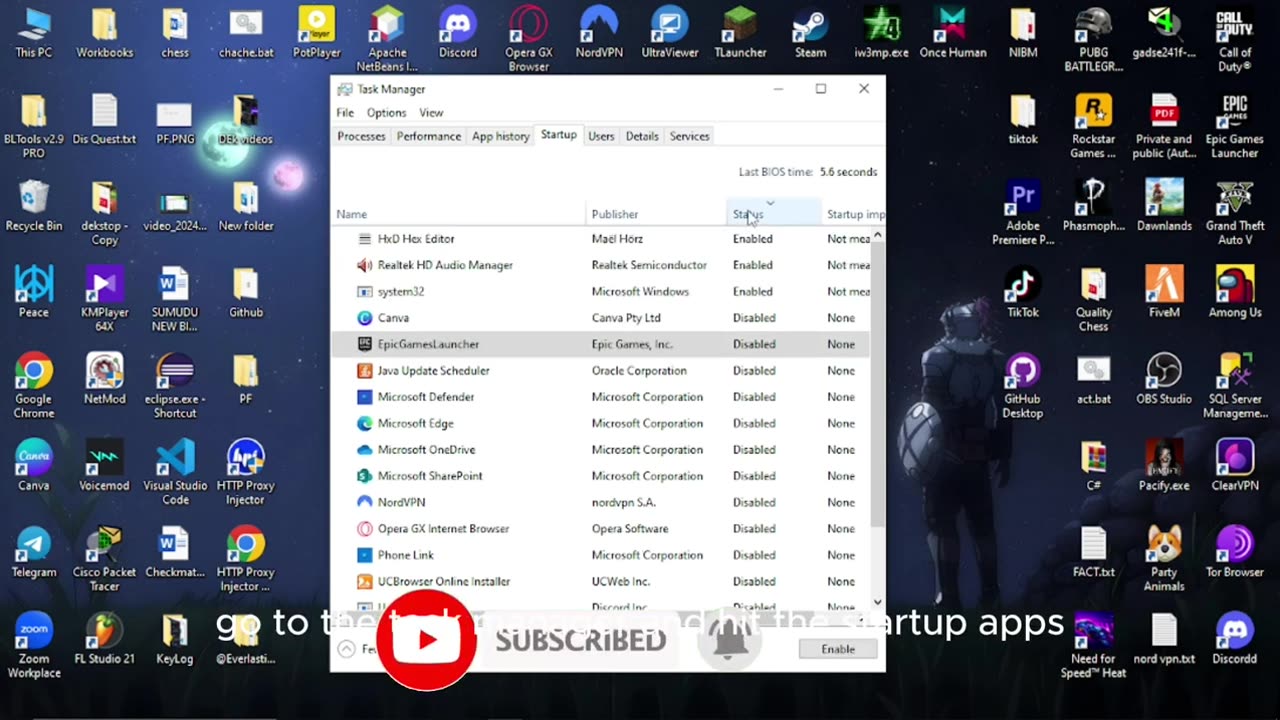Image resolution: width=1280 pixels, height=720 pixels.
Task: Open PUBG Battlegrounds desktop icon
Action: point(1094,39)
